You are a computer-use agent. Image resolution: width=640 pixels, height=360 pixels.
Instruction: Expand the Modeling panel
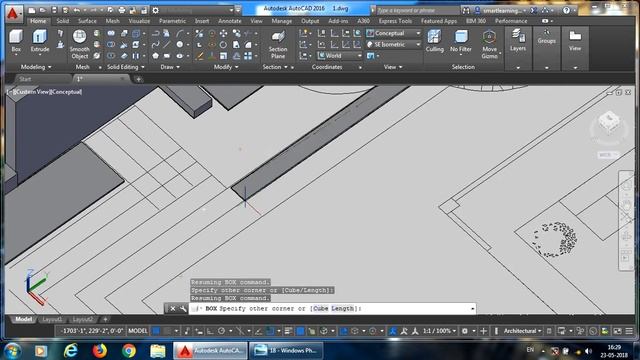36,67
